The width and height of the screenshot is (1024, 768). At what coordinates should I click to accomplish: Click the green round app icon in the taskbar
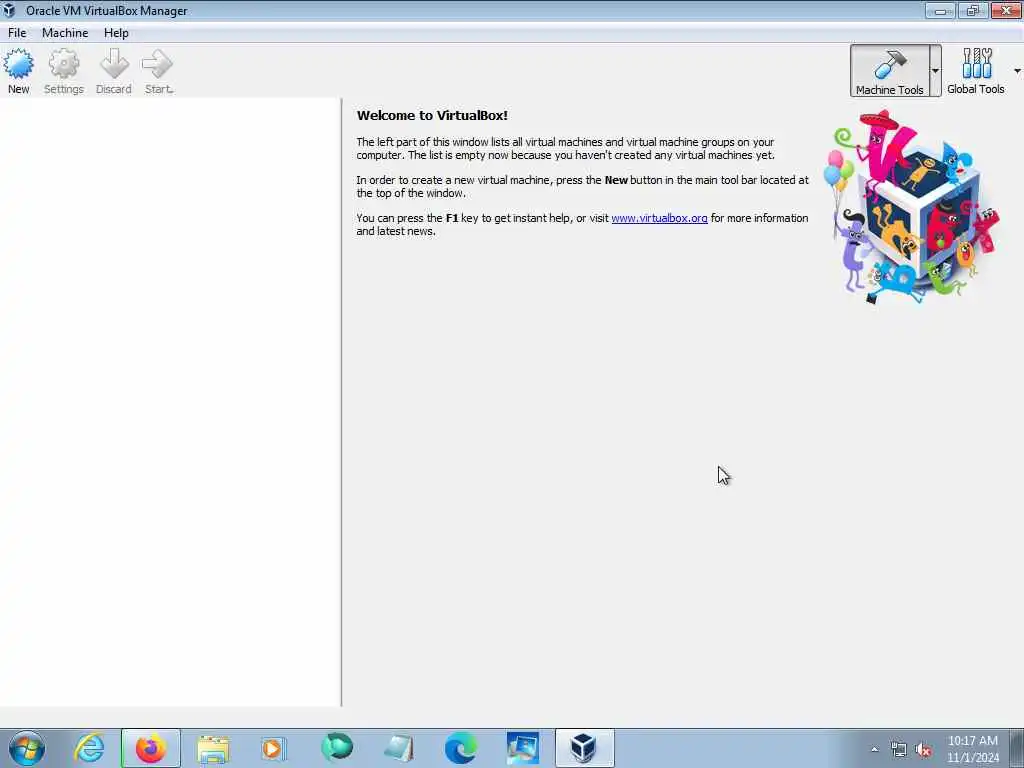336,747
